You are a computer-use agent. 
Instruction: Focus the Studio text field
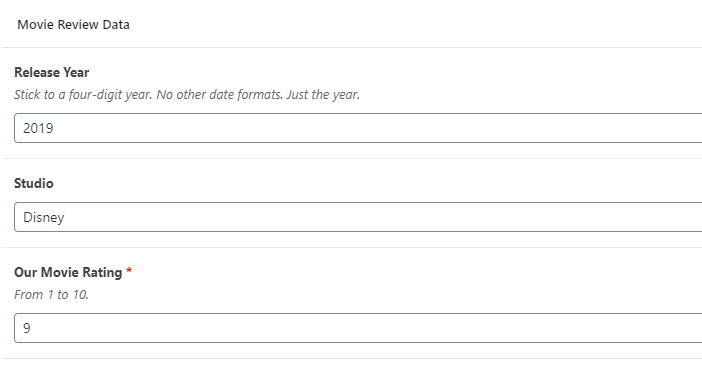click(358, 217)
